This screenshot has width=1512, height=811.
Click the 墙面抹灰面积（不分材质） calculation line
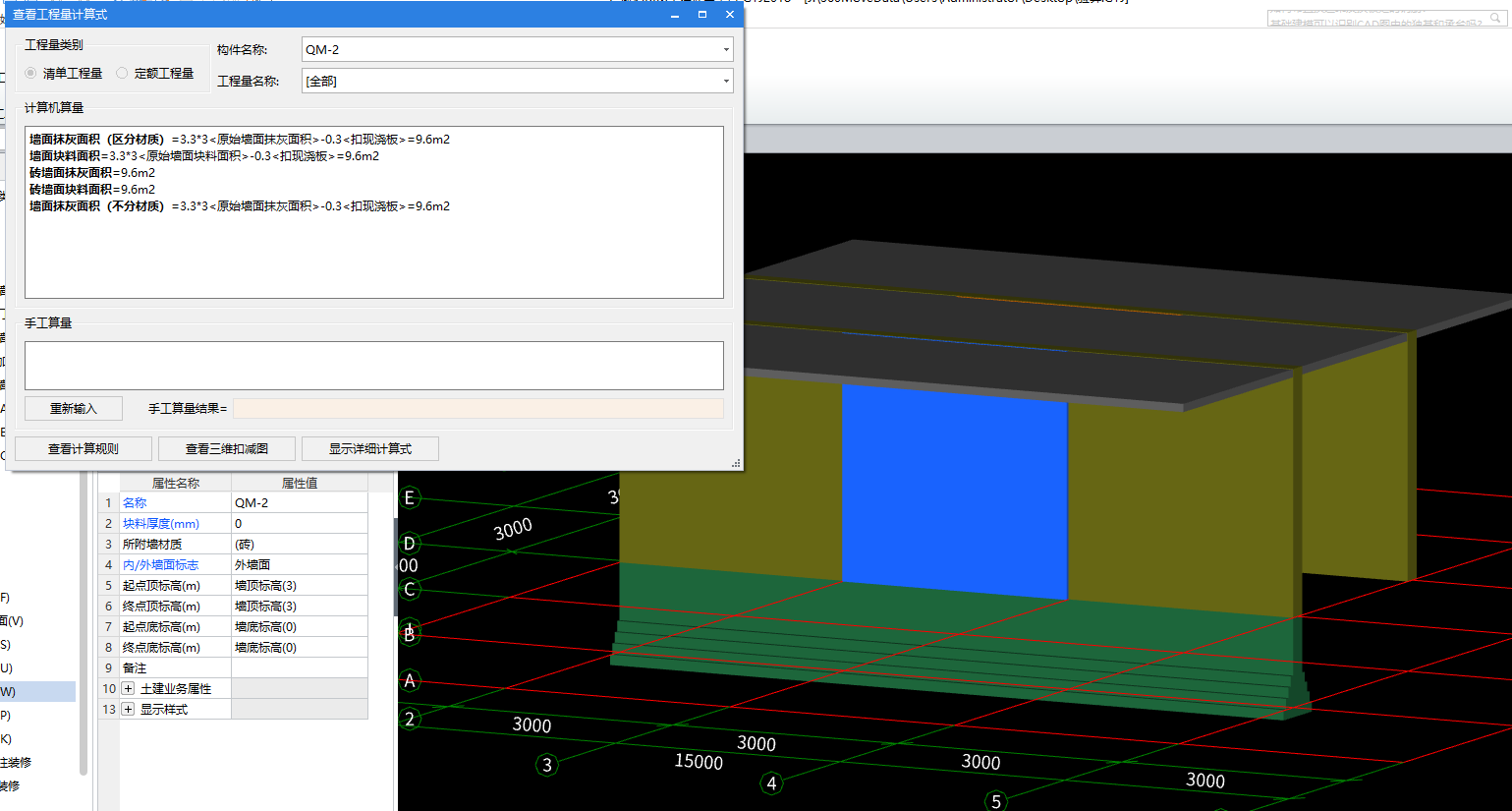(240, 205)
